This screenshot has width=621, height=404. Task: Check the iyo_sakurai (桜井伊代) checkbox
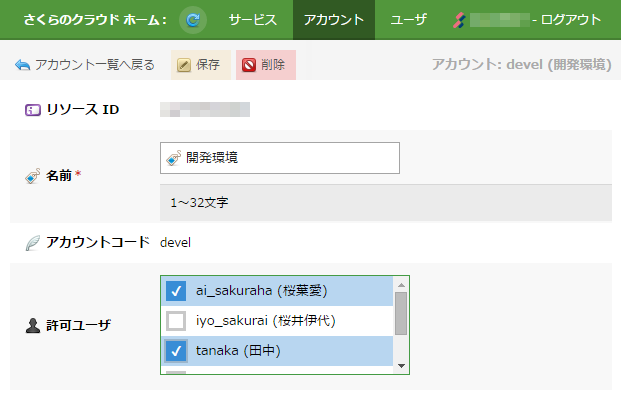coord(176,321)
